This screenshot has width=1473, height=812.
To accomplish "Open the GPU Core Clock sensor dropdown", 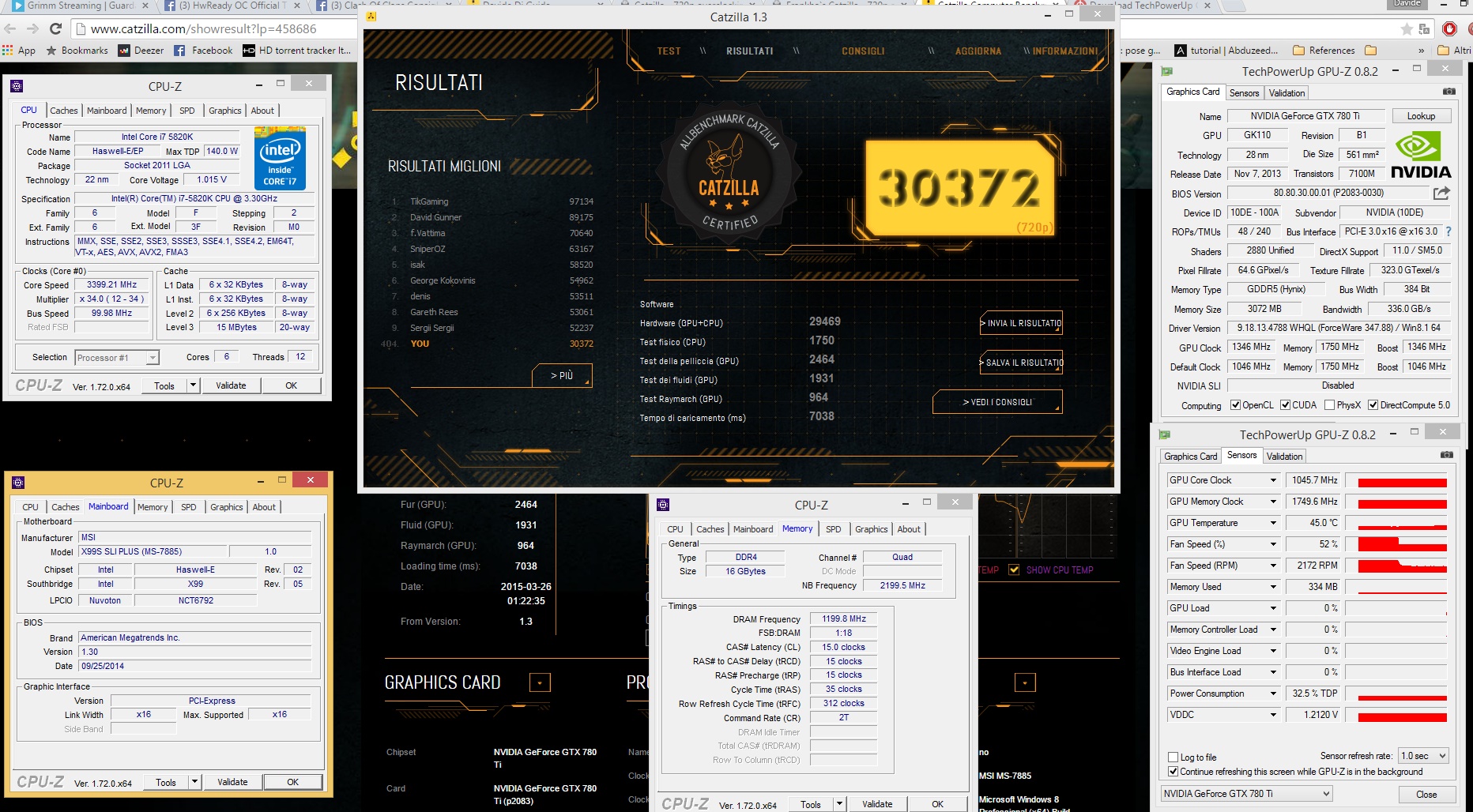I will (1273, 480).
